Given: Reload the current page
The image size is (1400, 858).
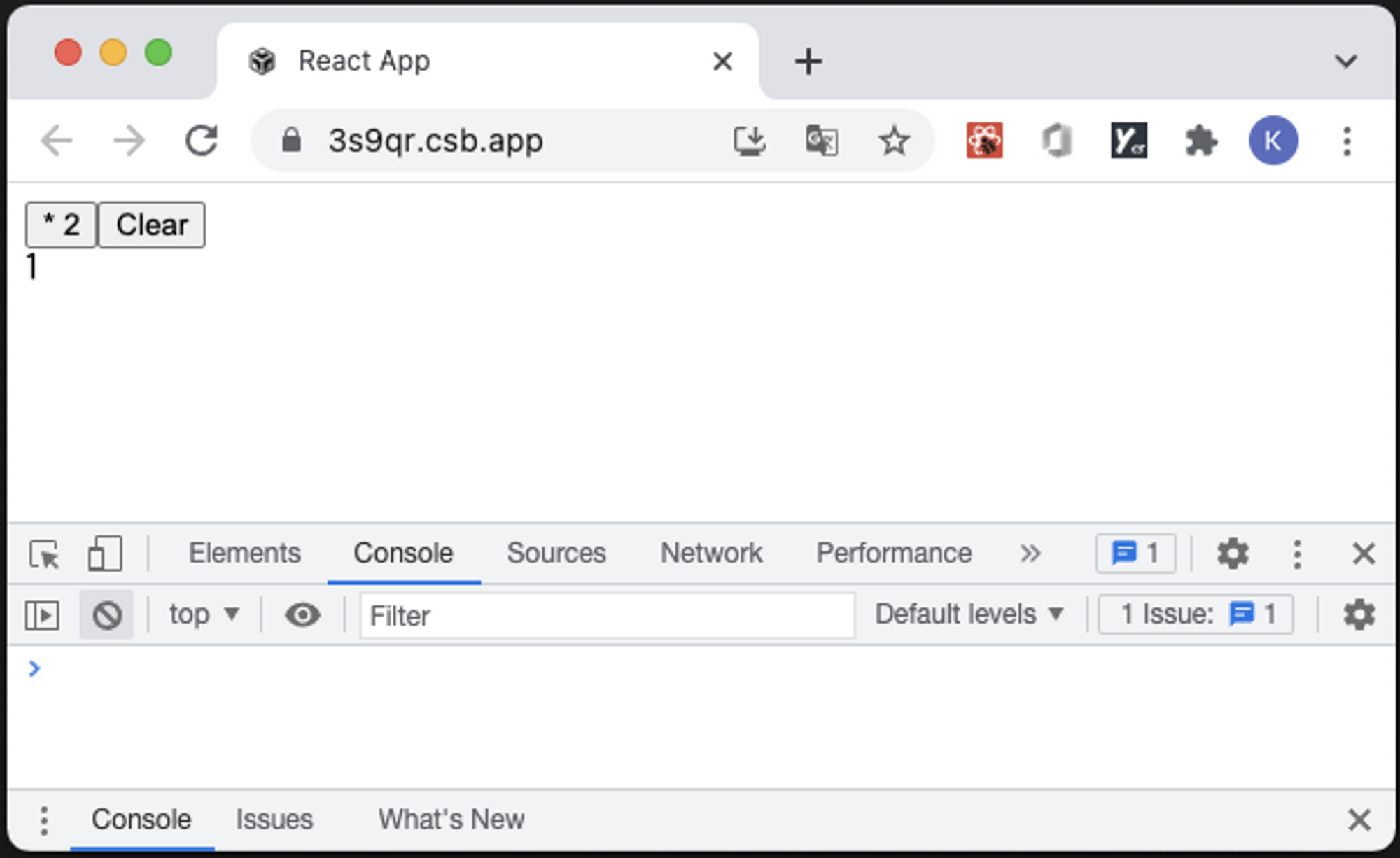Looking at the screenshot, I should point(202,141).
